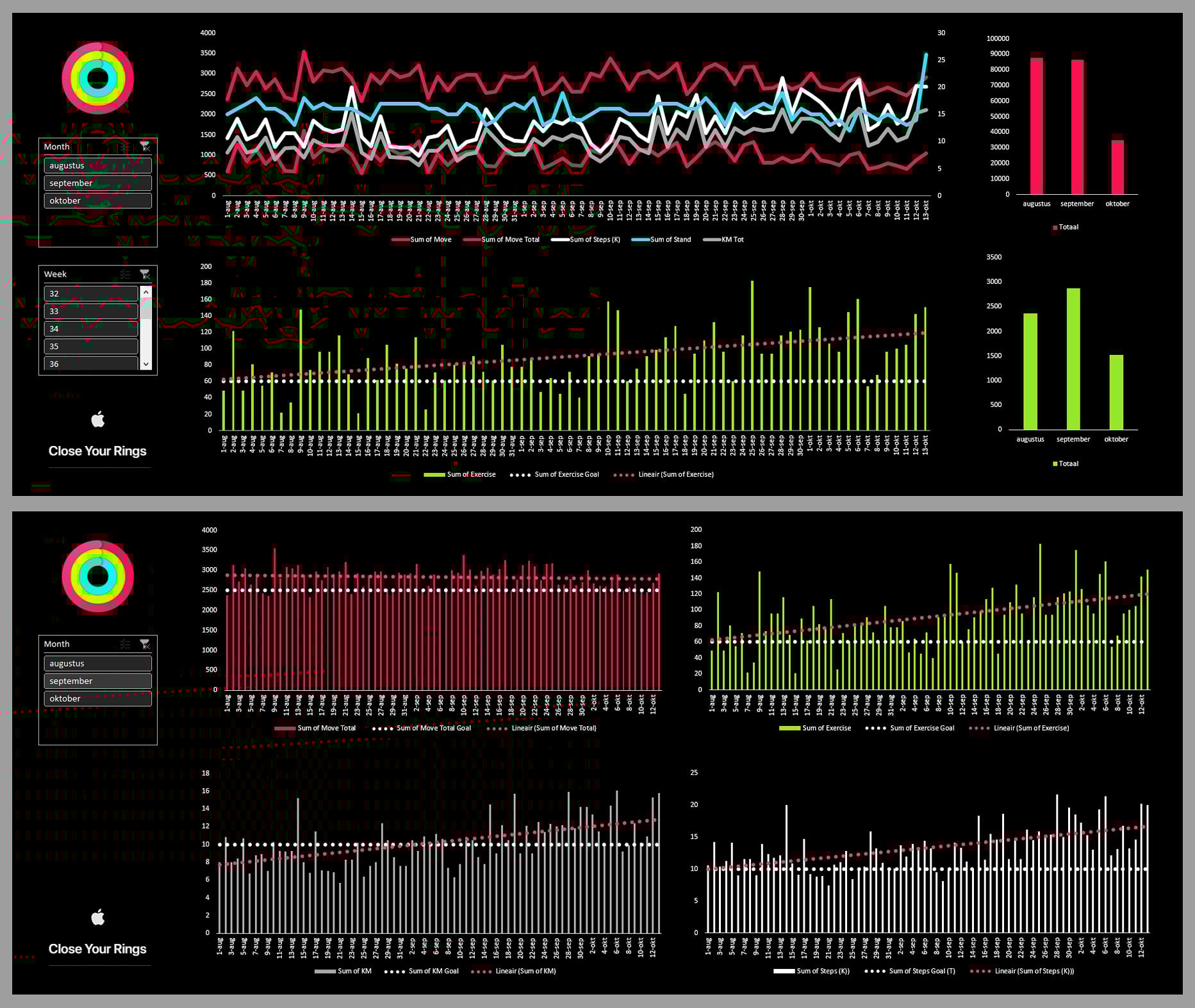
Task: Toggle week 32 in the Week slicer
Action: click(91, 293)
